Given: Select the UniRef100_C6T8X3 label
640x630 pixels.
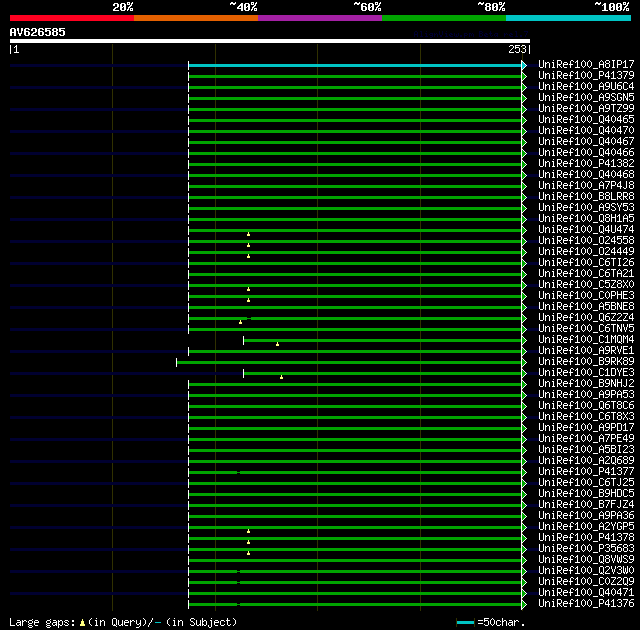Looking at the screenshot, I should point(586,417).
